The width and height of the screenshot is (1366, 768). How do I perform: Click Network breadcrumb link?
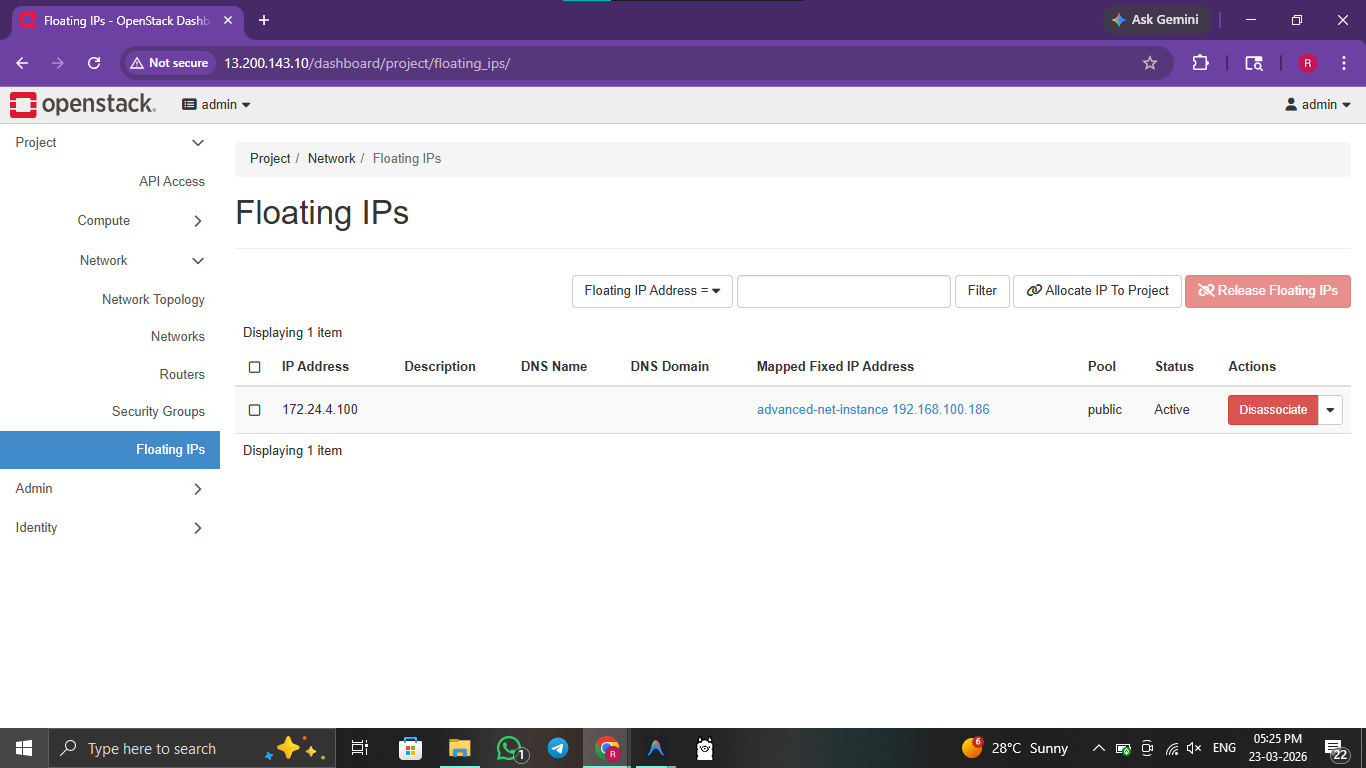331,158
